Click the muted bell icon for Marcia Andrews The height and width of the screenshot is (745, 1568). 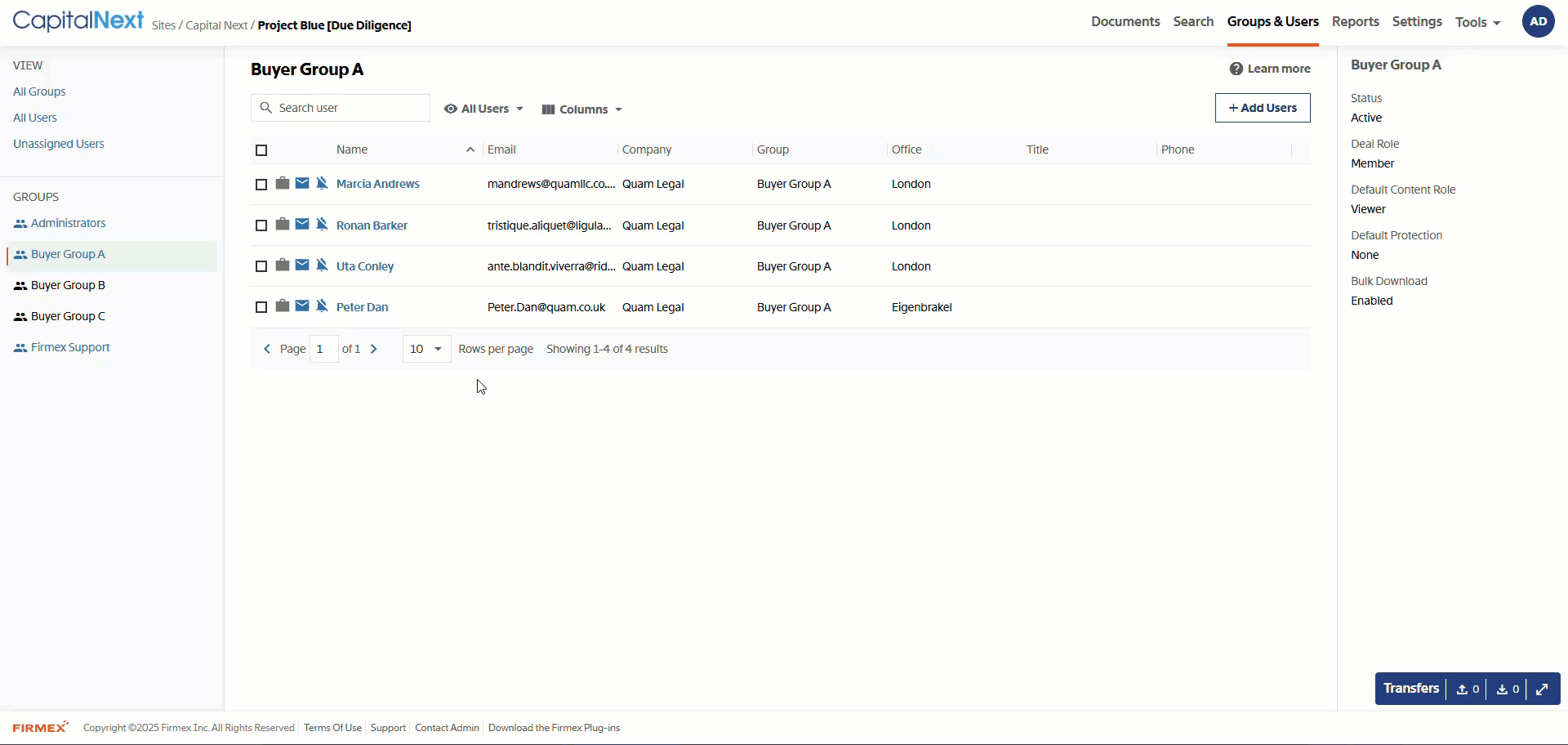[322, 183]
